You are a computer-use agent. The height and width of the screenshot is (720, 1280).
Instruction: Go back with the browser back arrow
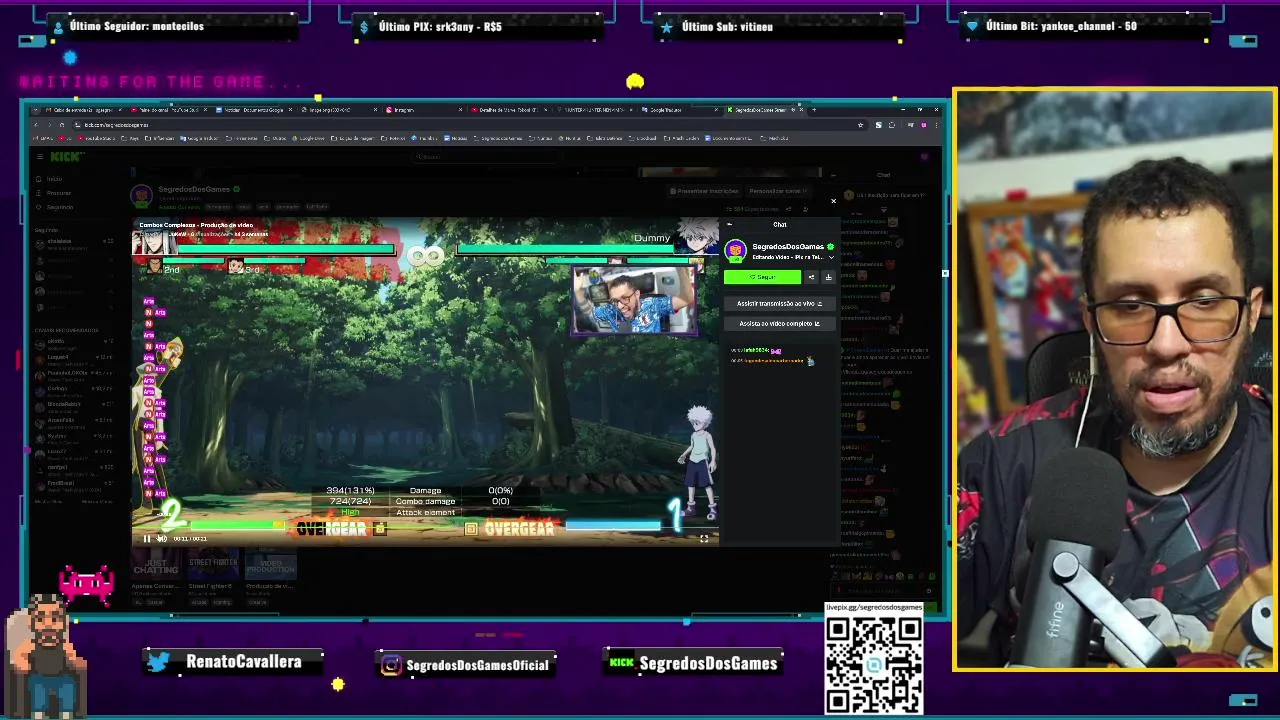pos(36,125)
